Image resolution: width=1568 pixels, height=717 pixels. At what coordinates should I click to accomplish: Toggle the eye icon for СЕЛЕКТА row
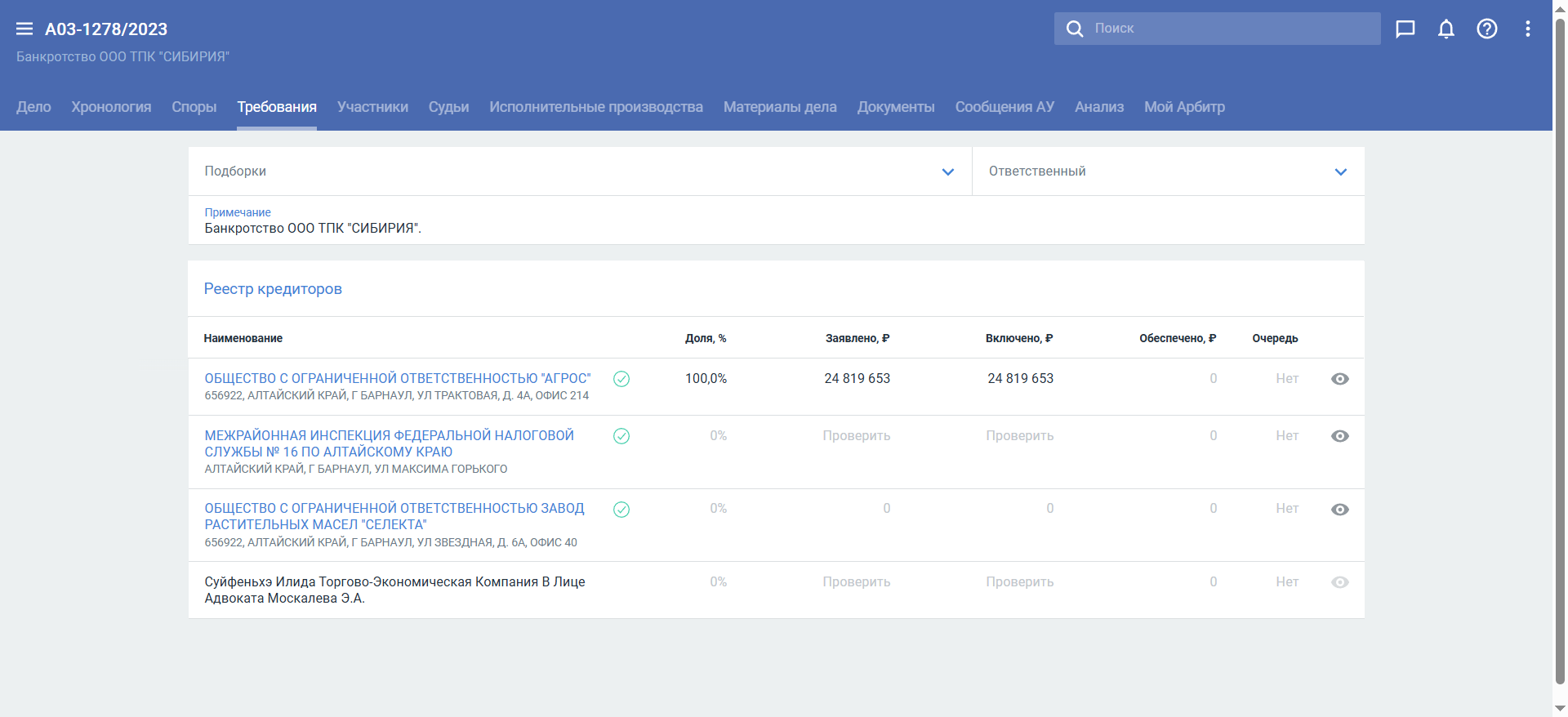[x=1340, y=510]
